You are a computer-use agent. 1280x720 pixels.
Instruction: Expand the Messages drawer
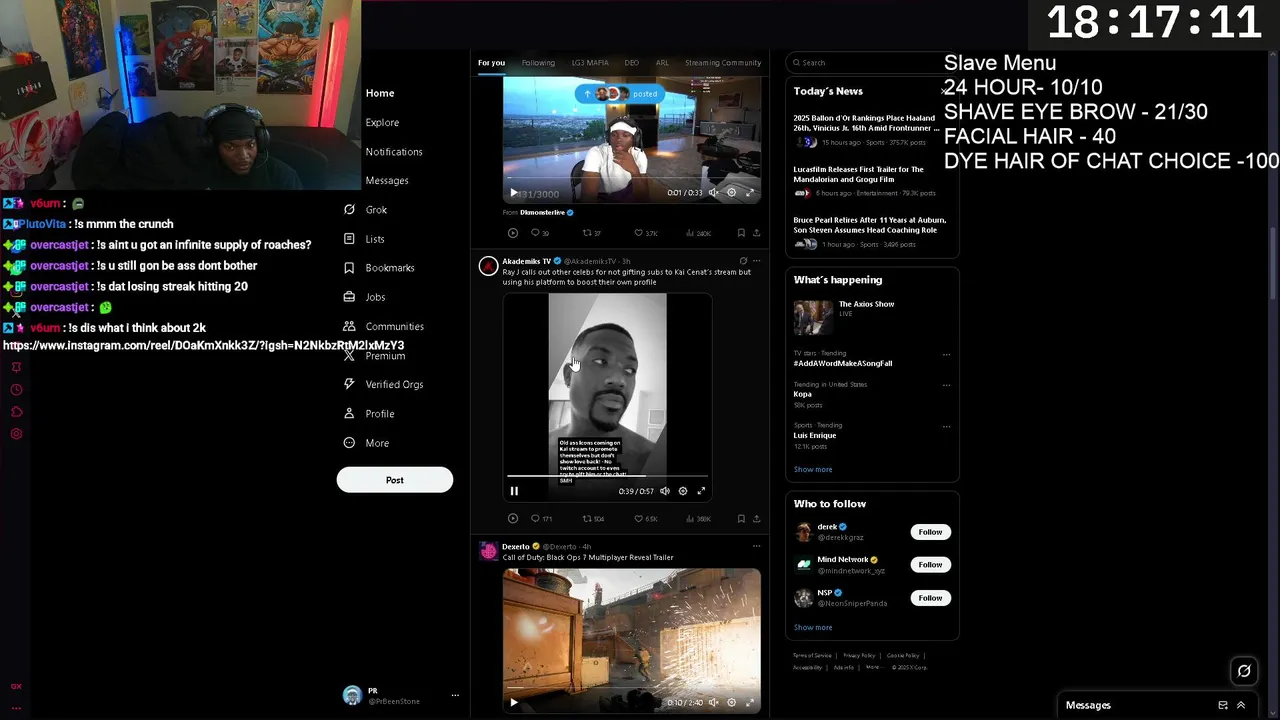click(1241, 705)
